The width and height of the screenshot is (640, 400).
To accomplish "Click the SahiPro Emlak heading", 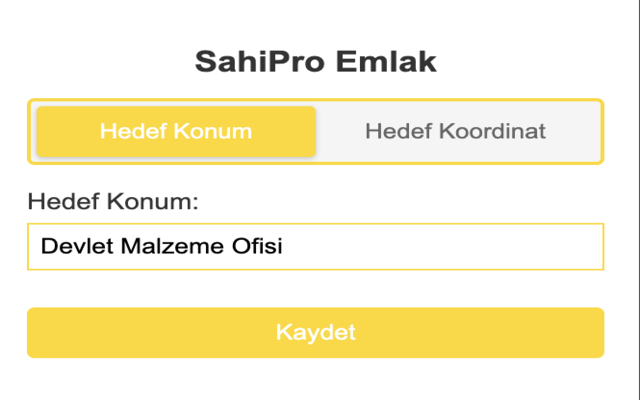I will point(316,62).
